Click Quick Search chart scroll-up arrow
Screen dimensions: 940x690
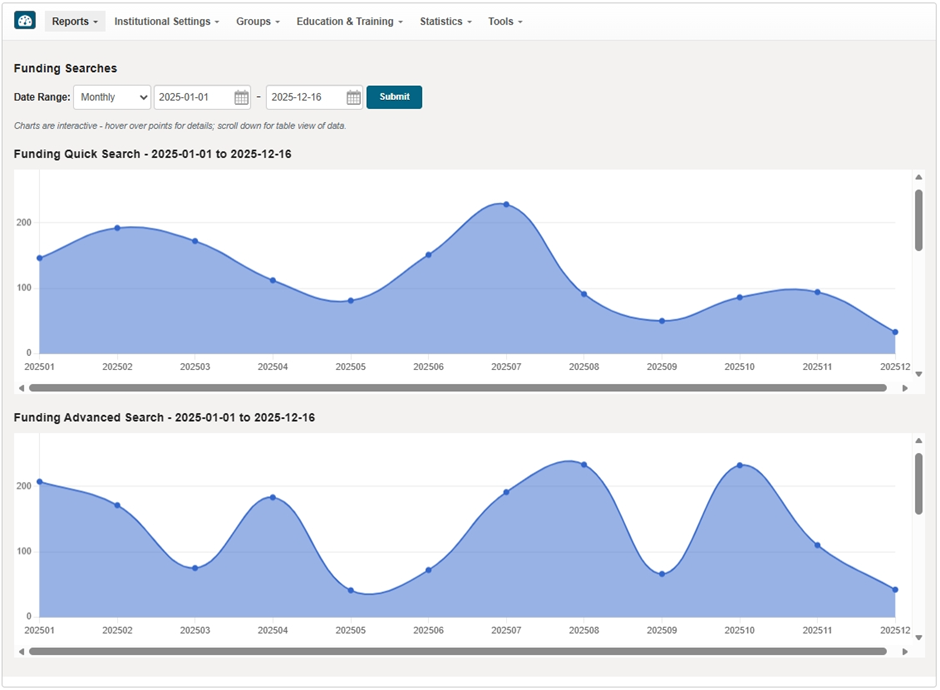coord(918,177)
